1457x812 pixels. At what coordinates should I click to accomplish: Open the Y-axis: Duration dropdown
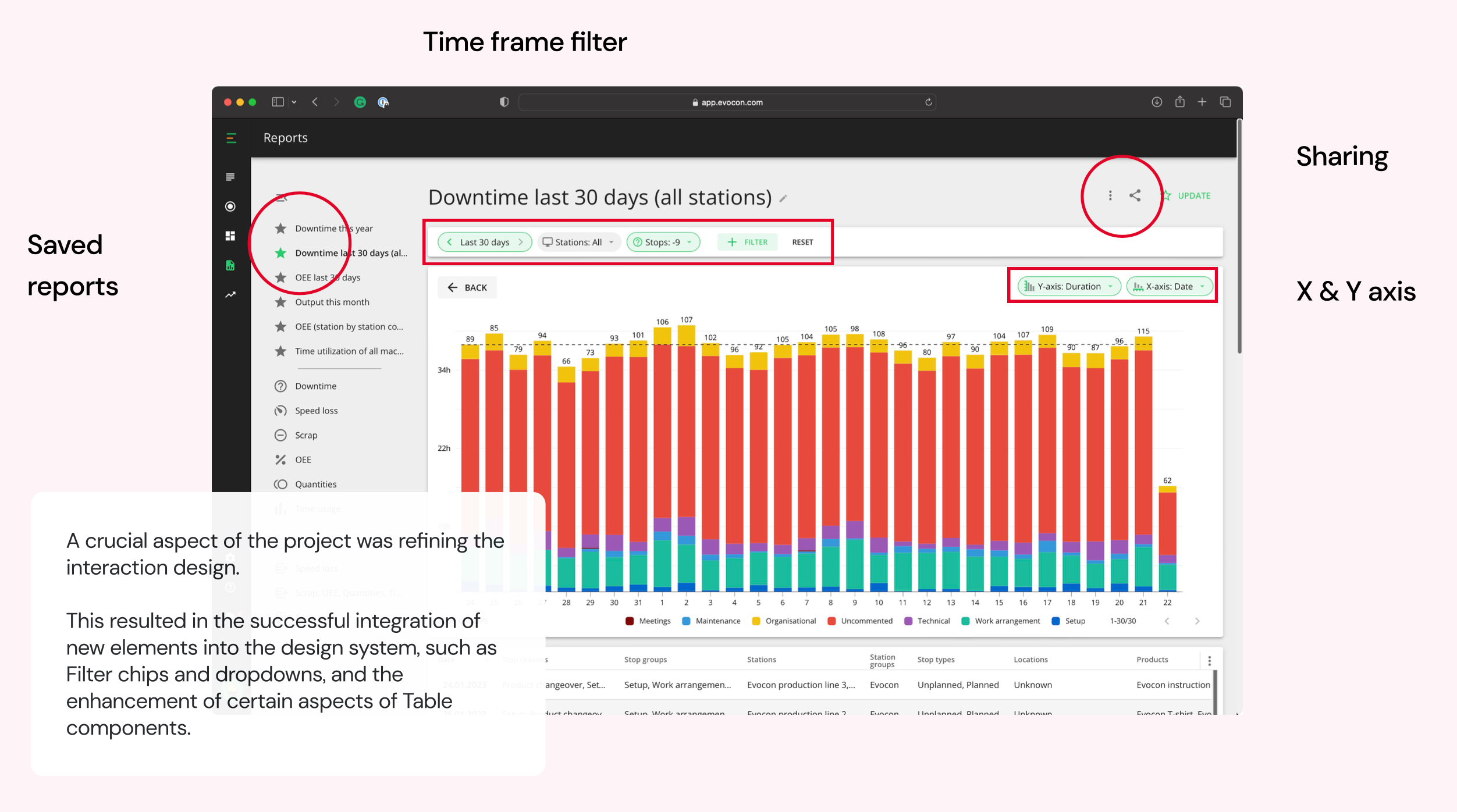coord(1069,286)
